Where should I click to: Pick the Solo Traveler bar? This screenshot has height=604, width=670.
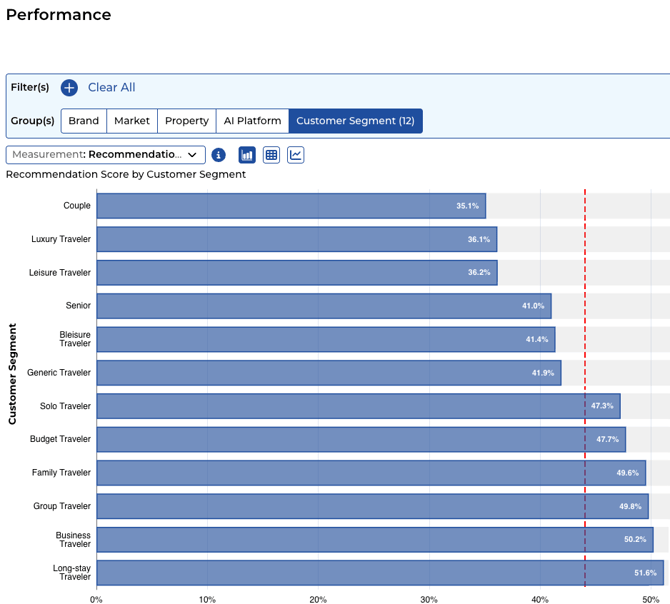[359, 406]
